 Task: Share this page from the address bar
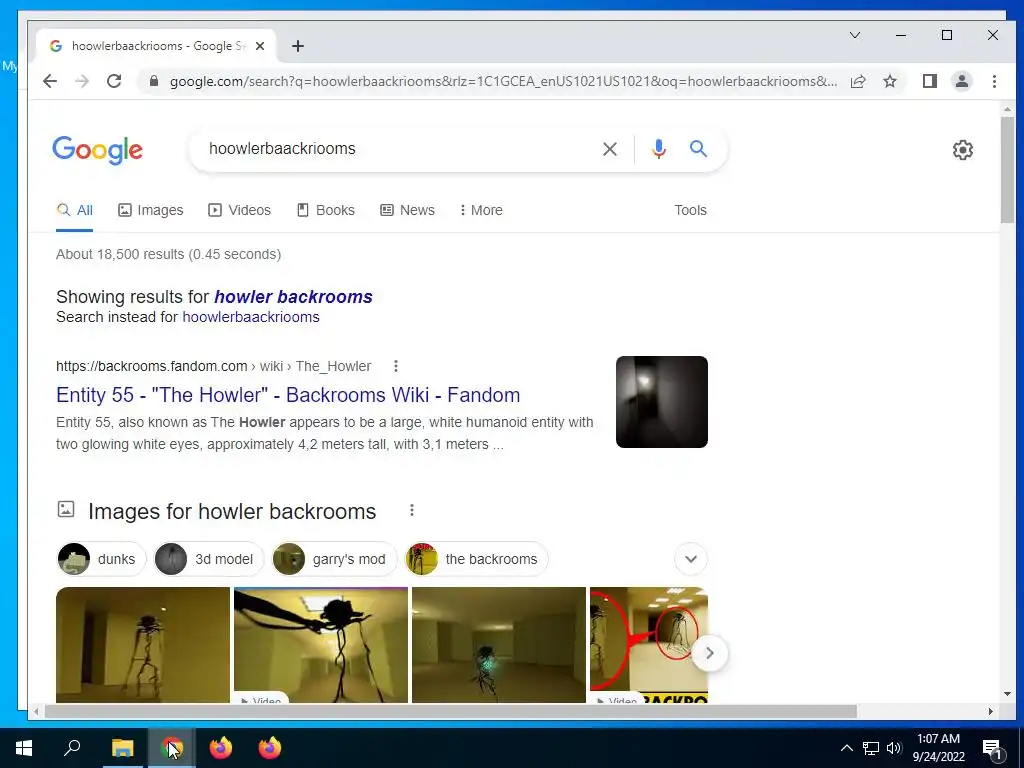pyautogui.click(x=857, y=81)
